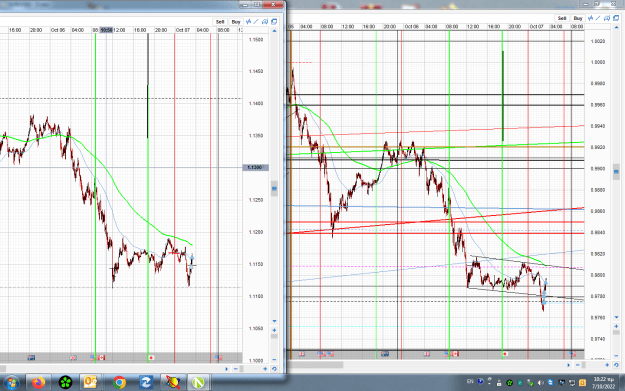Click up arrow of right chart price scale
The height and width of the screenshot is (391, 625).
[x=616, y=28]
